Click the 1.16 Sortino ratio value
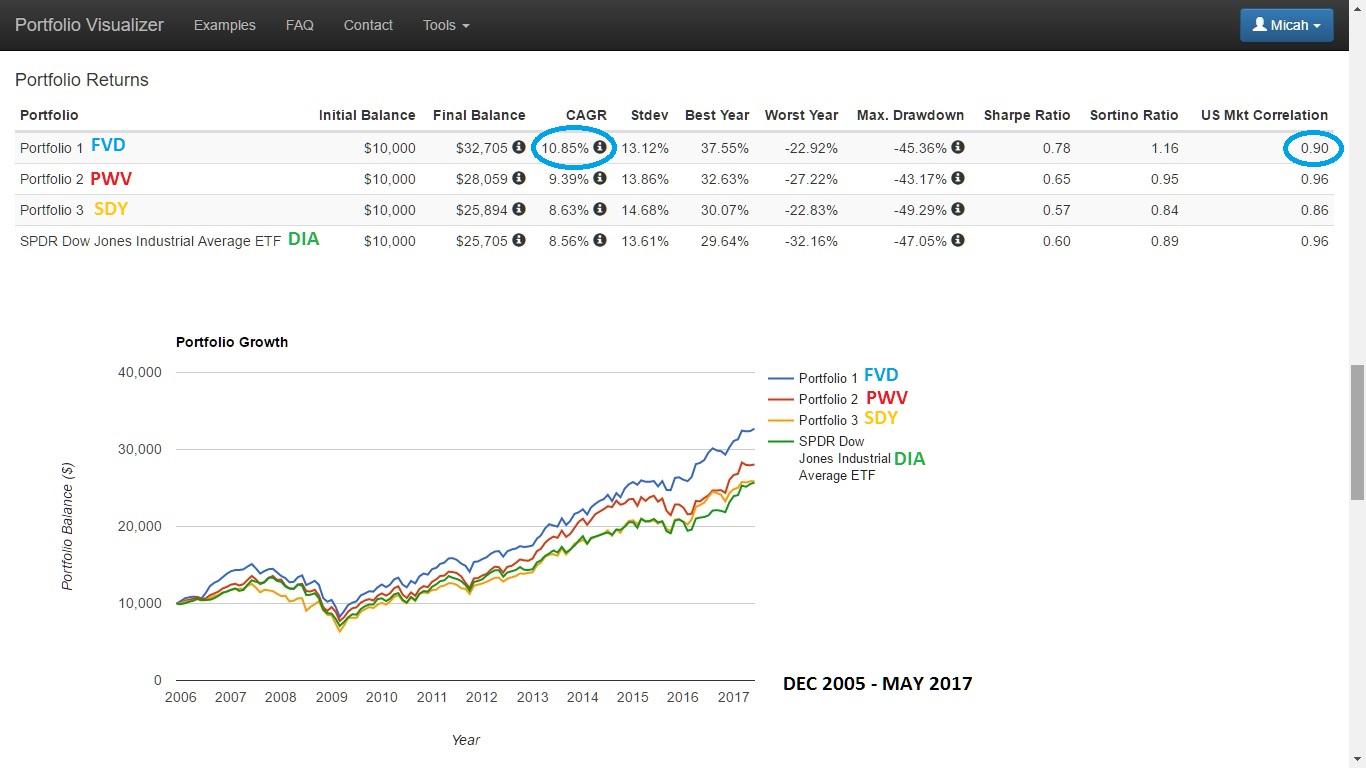This screenshot has width=1366, height=768. pos(1165,148)
